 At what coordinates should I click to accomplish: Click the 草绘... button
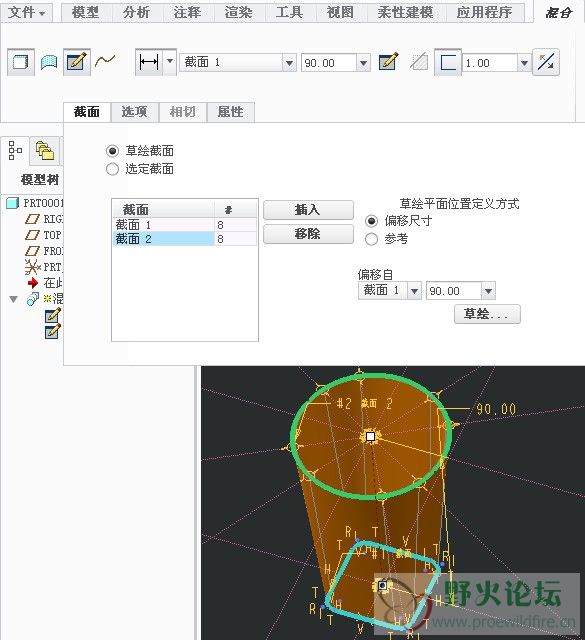coord(487,314)
